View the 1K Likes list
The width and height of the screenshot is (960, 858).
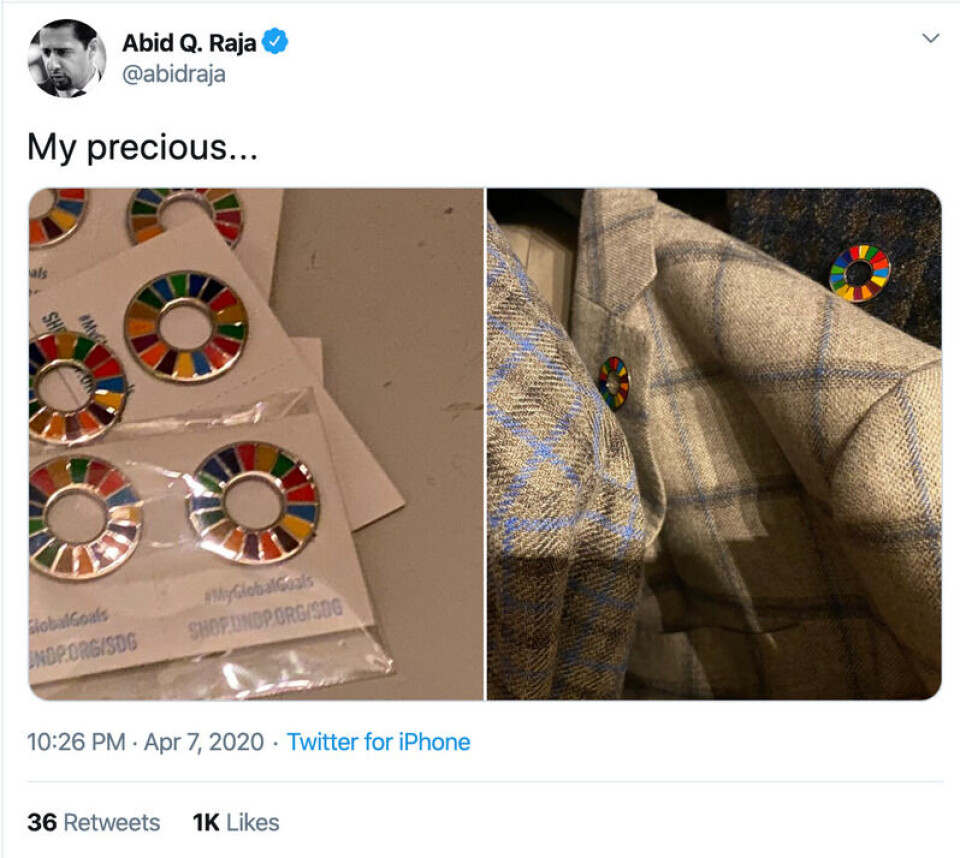point(236,822)
